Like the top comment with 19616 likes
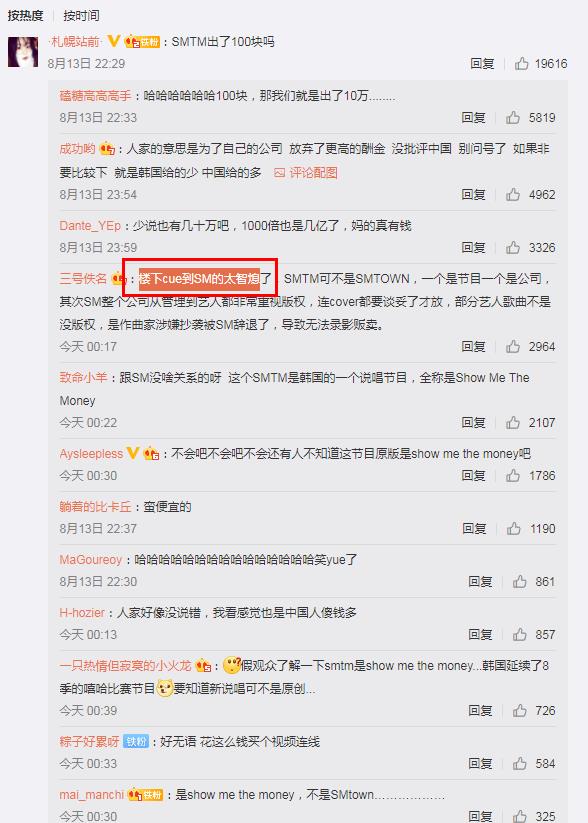 (x=522, y=64)
